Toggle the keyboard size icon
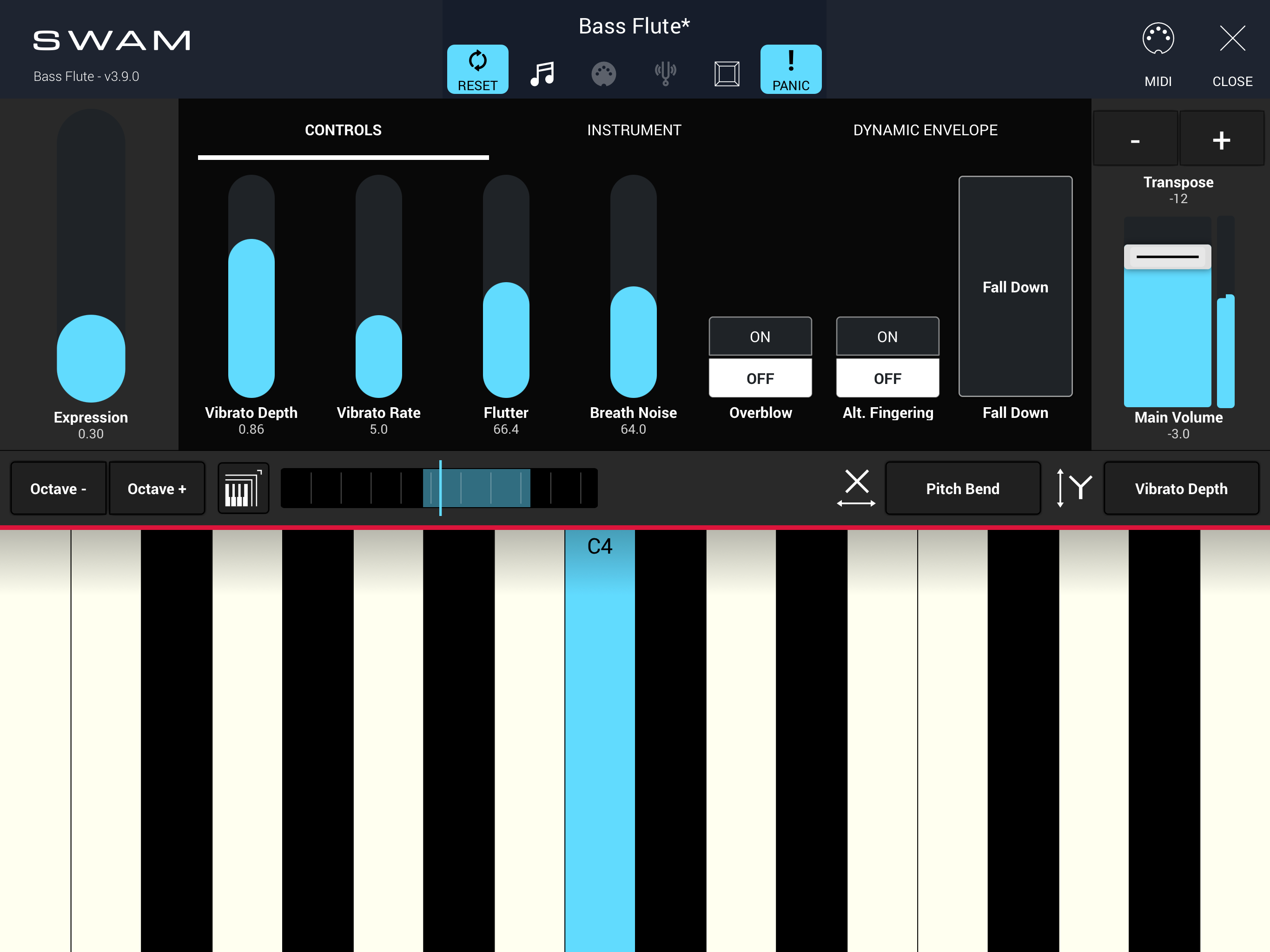This screenshot has width=1270, height=952. point(244,488)
